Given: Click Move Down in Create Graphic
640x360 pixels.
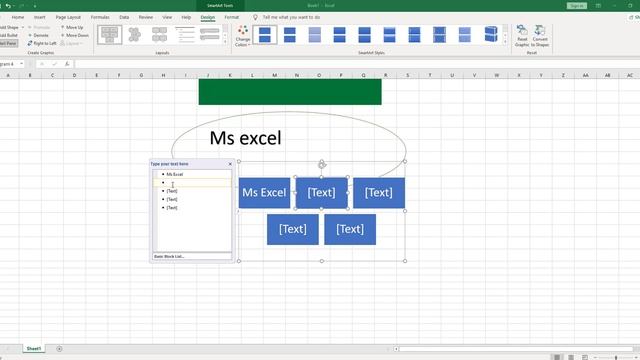Looking at the screenshot, I should [x=74, y=35].
